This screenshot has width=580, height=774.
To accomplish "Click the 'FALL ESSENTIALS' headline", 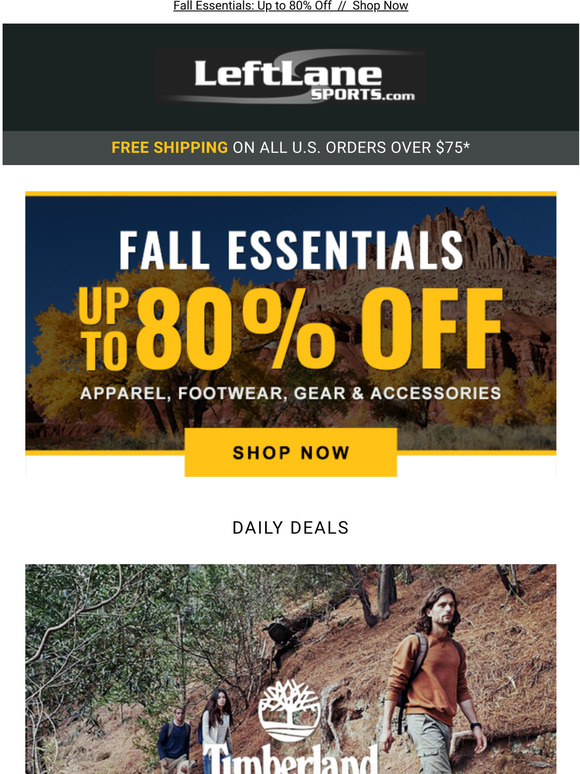I will point(291,251).
